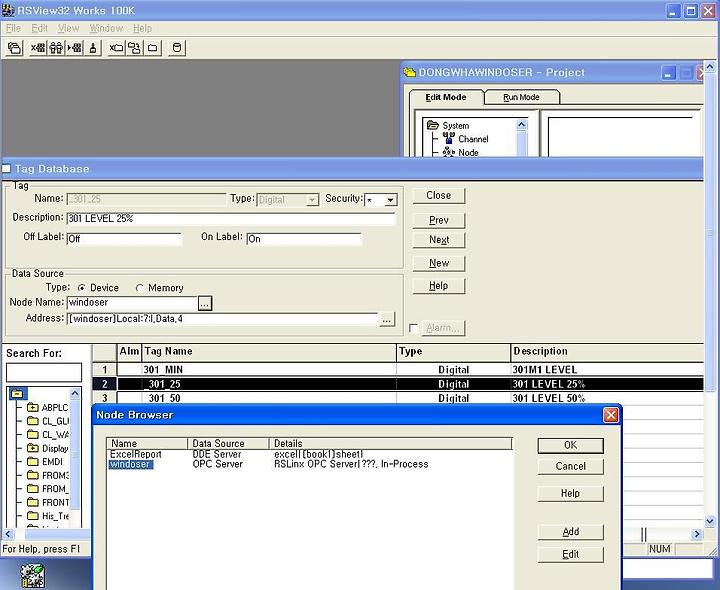Expand the Display folder

tap(32, 448)
